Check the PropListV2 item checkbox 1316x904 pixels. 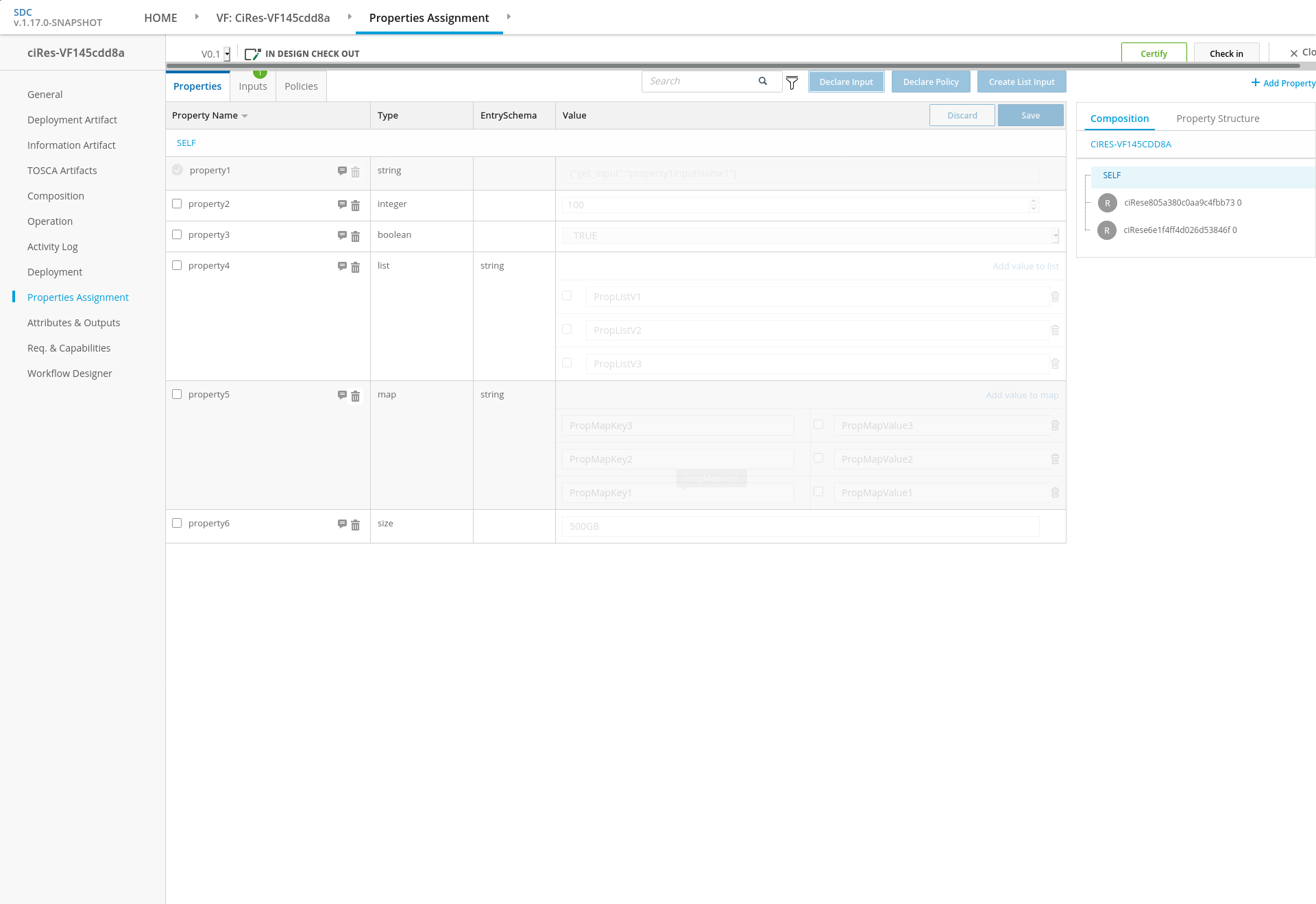click(567, 329)
